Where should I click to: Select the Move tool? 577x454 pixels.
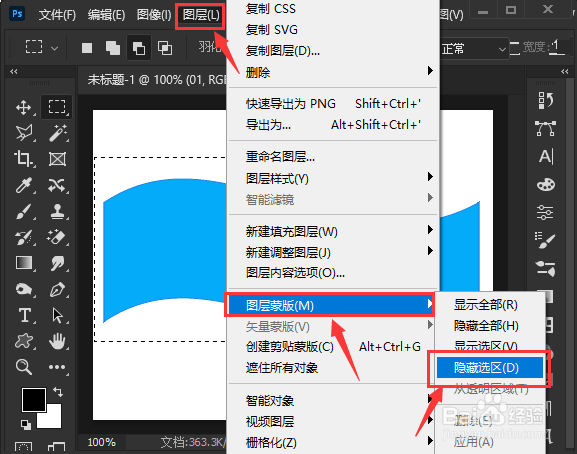[x=24, y=107]
